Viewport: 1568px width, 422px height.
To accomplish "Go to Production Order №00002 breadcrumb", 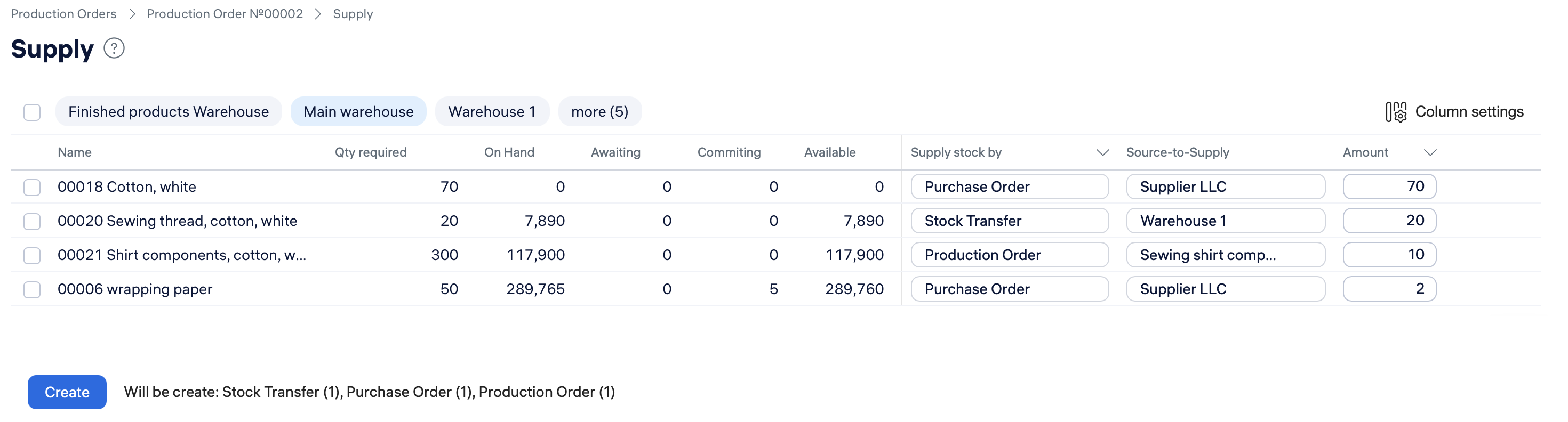I will tap(225, 14).
